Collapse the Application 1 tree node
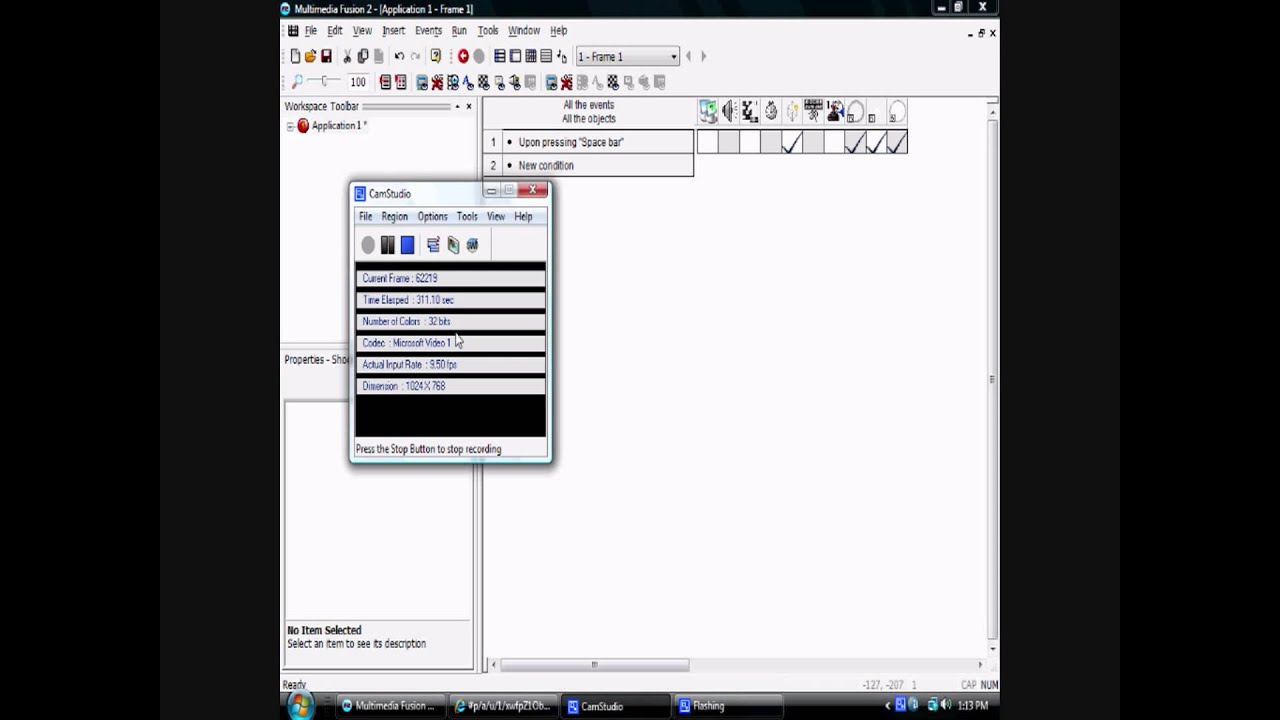Screen dimensions: 1280x720 tap(290, 126)
